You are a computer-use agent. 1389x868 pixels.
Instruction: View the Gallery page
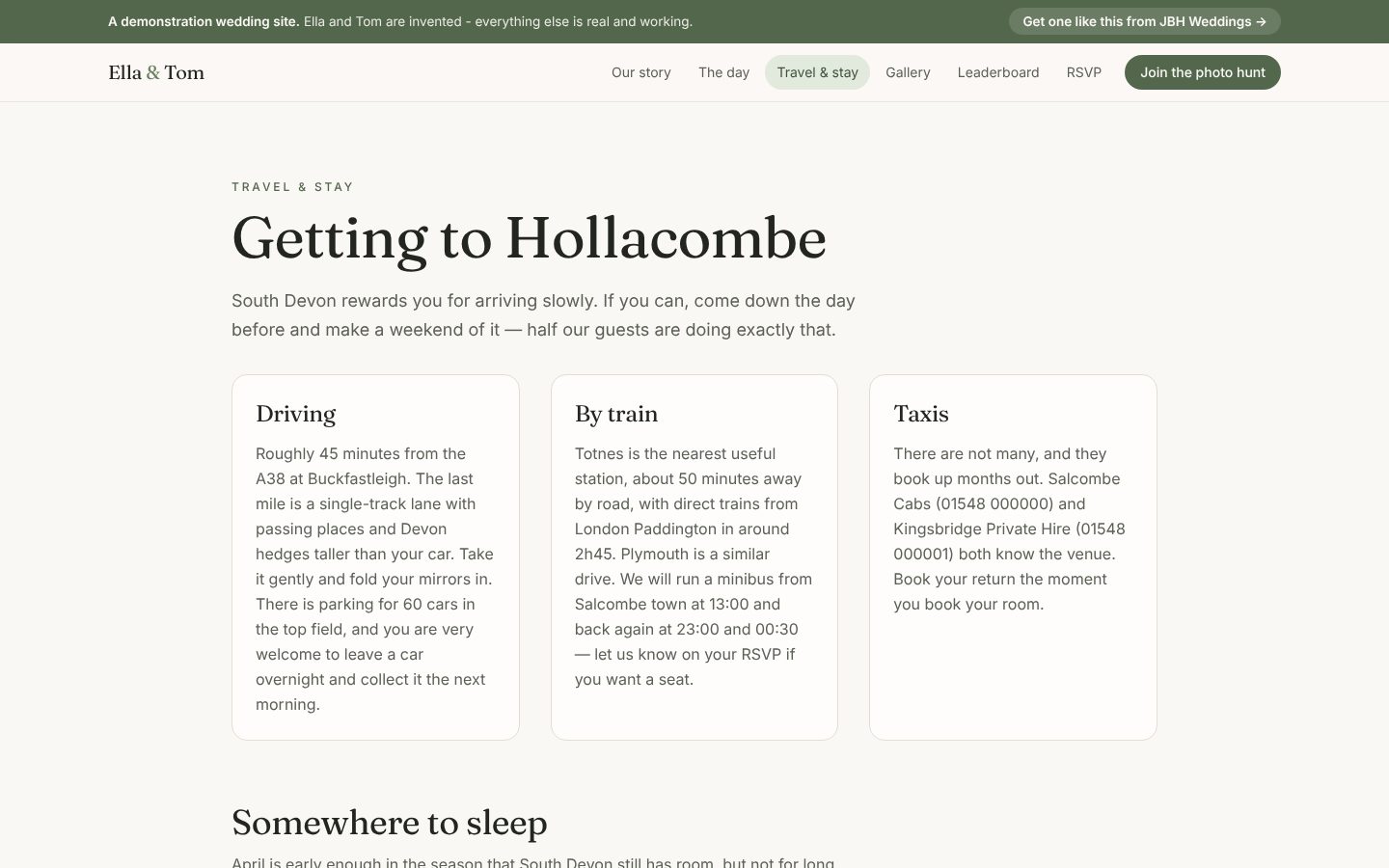(x=908, y=72)
